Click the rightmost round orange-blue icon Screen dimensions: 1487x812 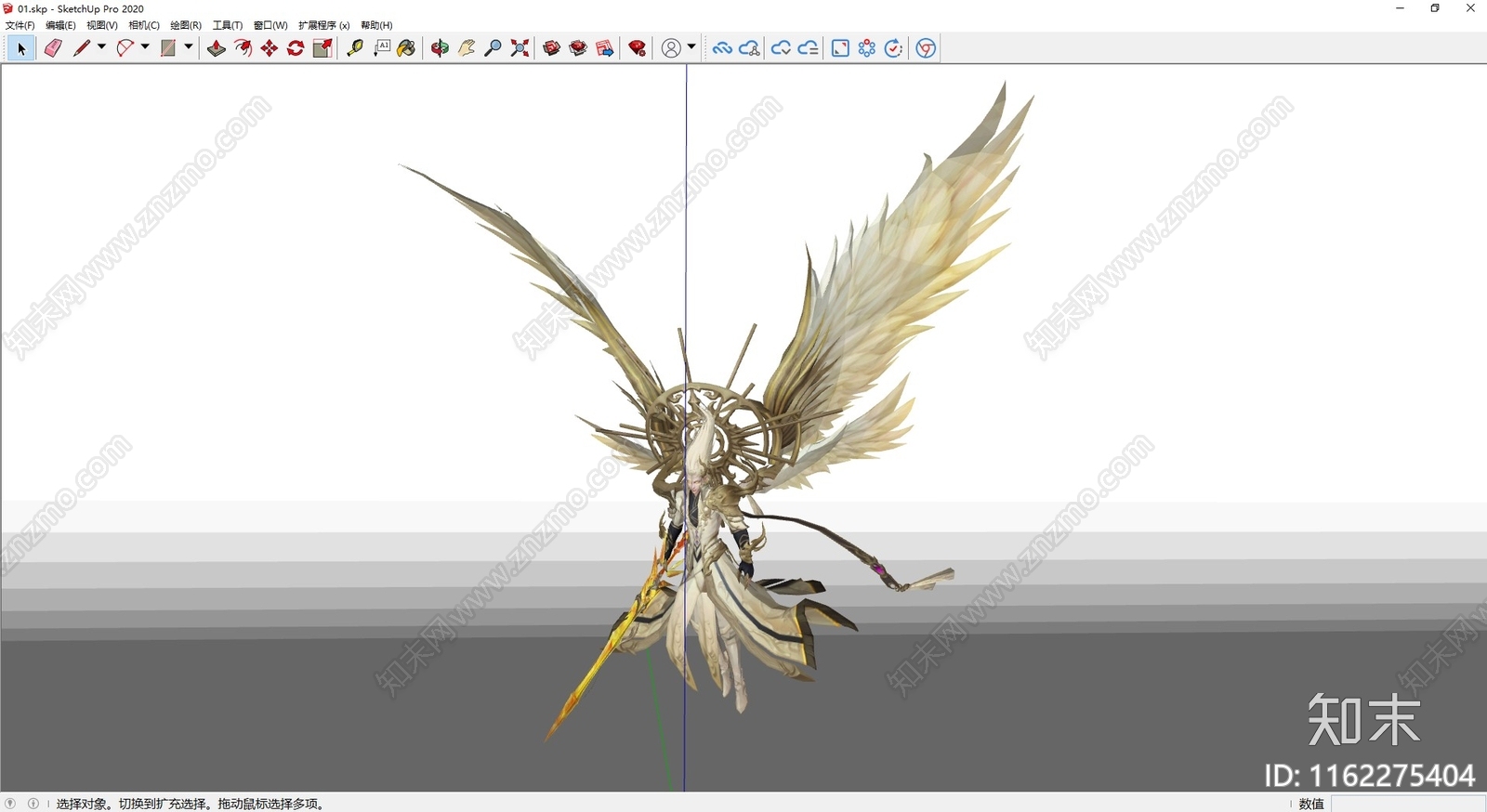coord(926,48)
